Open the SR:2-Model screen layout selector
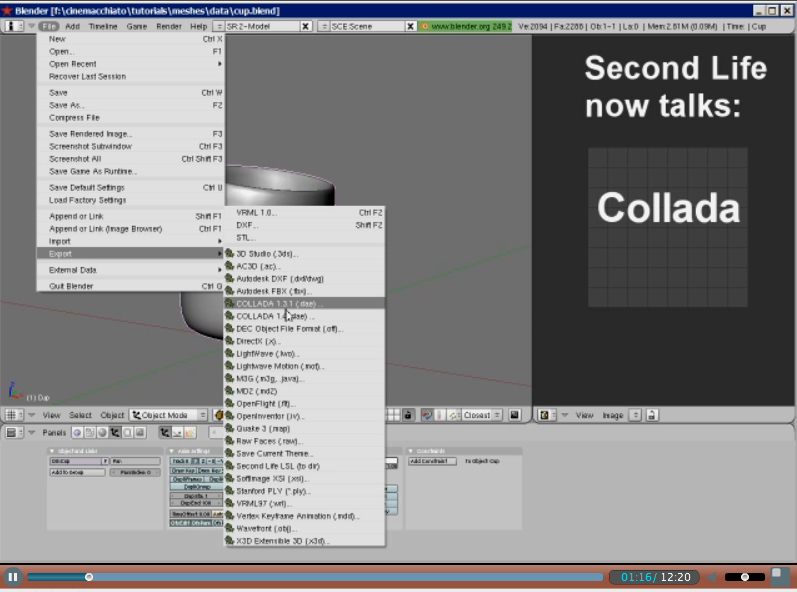This screenshot has height=592, width=797. tap(219, 26)
